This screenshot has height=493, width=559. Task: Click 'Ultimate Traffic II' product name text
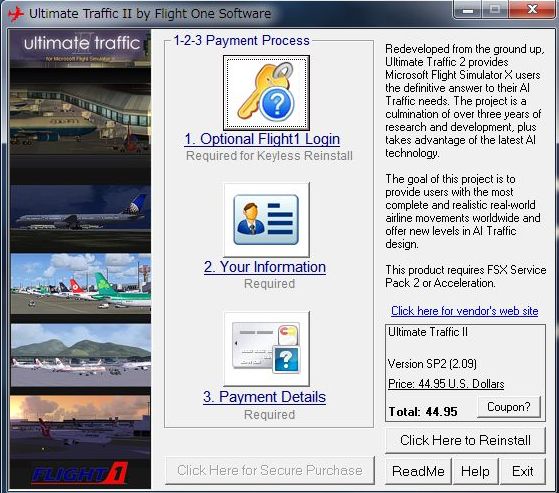click(428, 332)
